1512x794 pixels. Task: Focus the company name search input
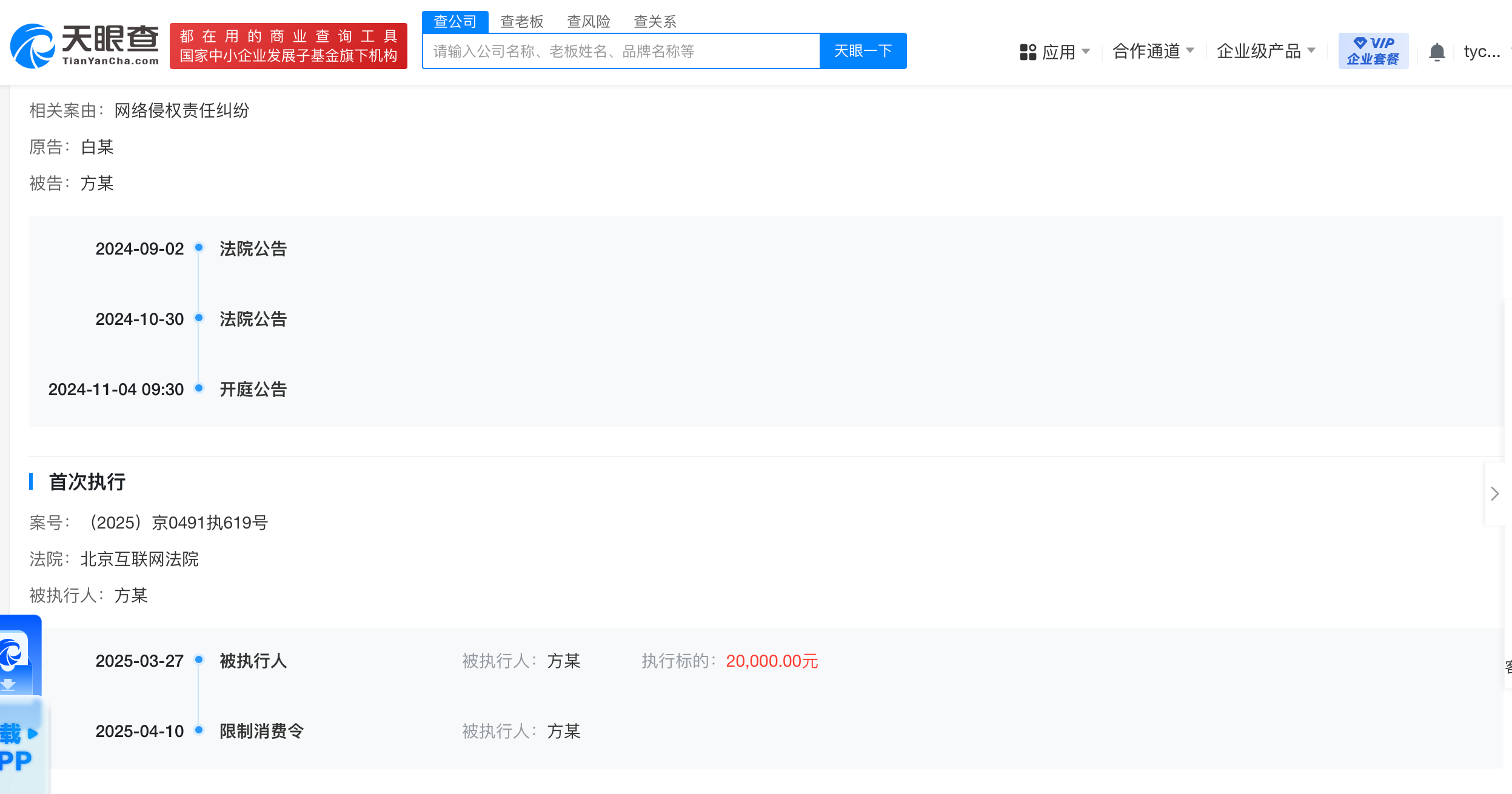[x=621, y=51]
